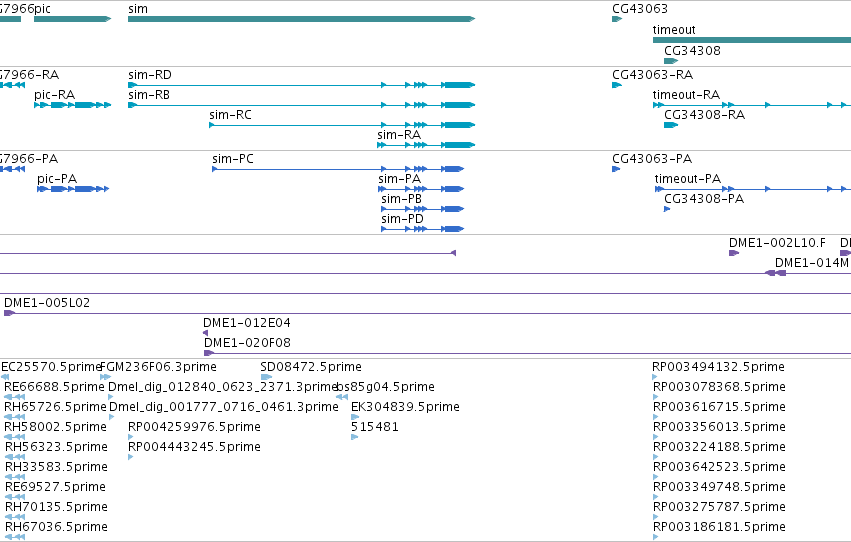Select the DME1-012E04 clone

[x=205, y=333]
